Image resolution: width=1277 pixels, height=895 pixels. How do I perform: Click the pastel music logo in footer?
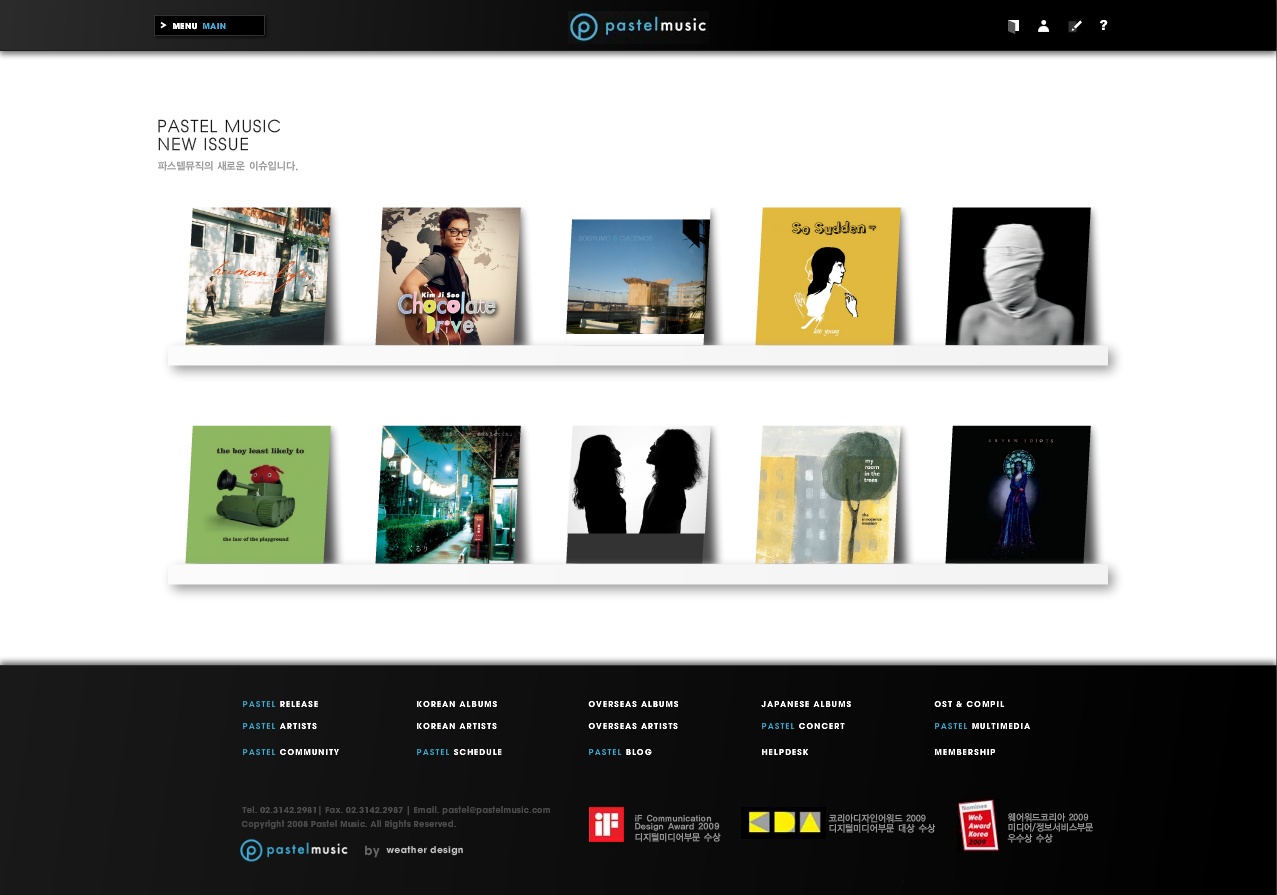tap(294, 850)
